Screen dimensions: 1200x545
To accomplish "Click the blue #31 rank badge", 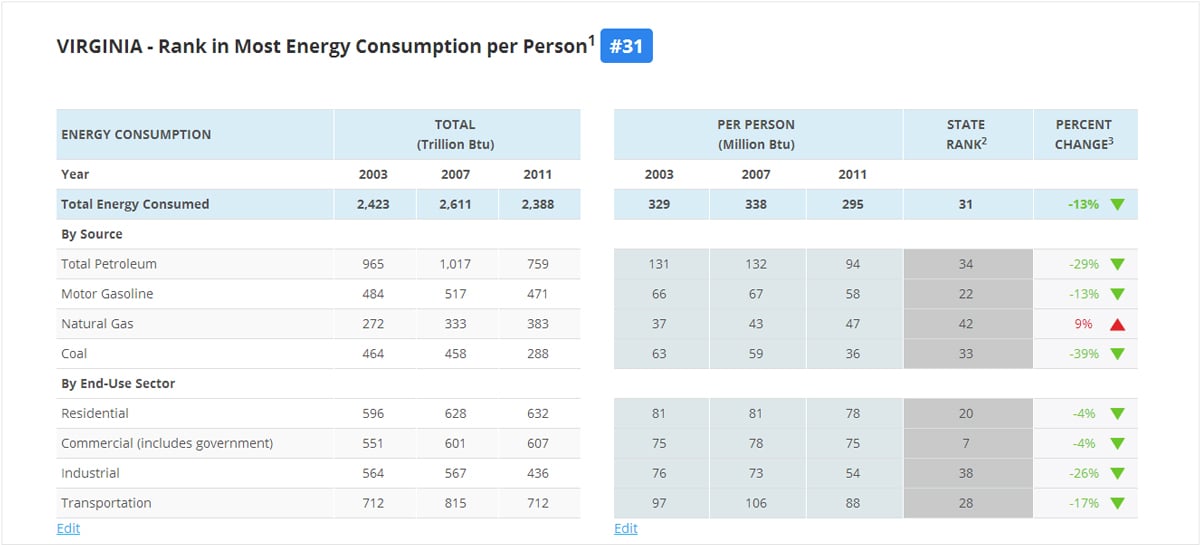I will (626, 47).
